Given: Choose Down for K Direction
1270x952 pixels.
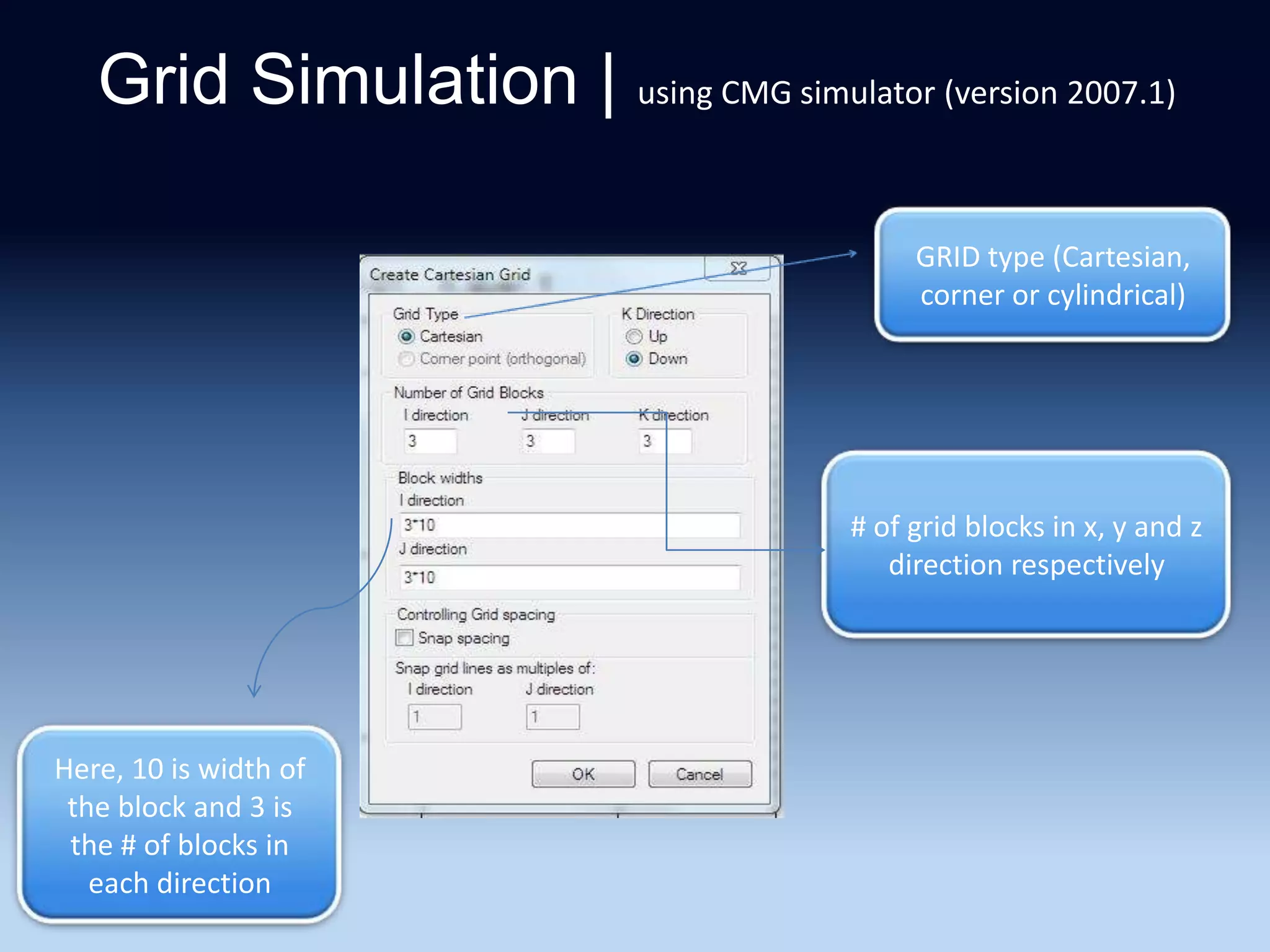Looking at the screenshot, I should [x=634, y=359].
